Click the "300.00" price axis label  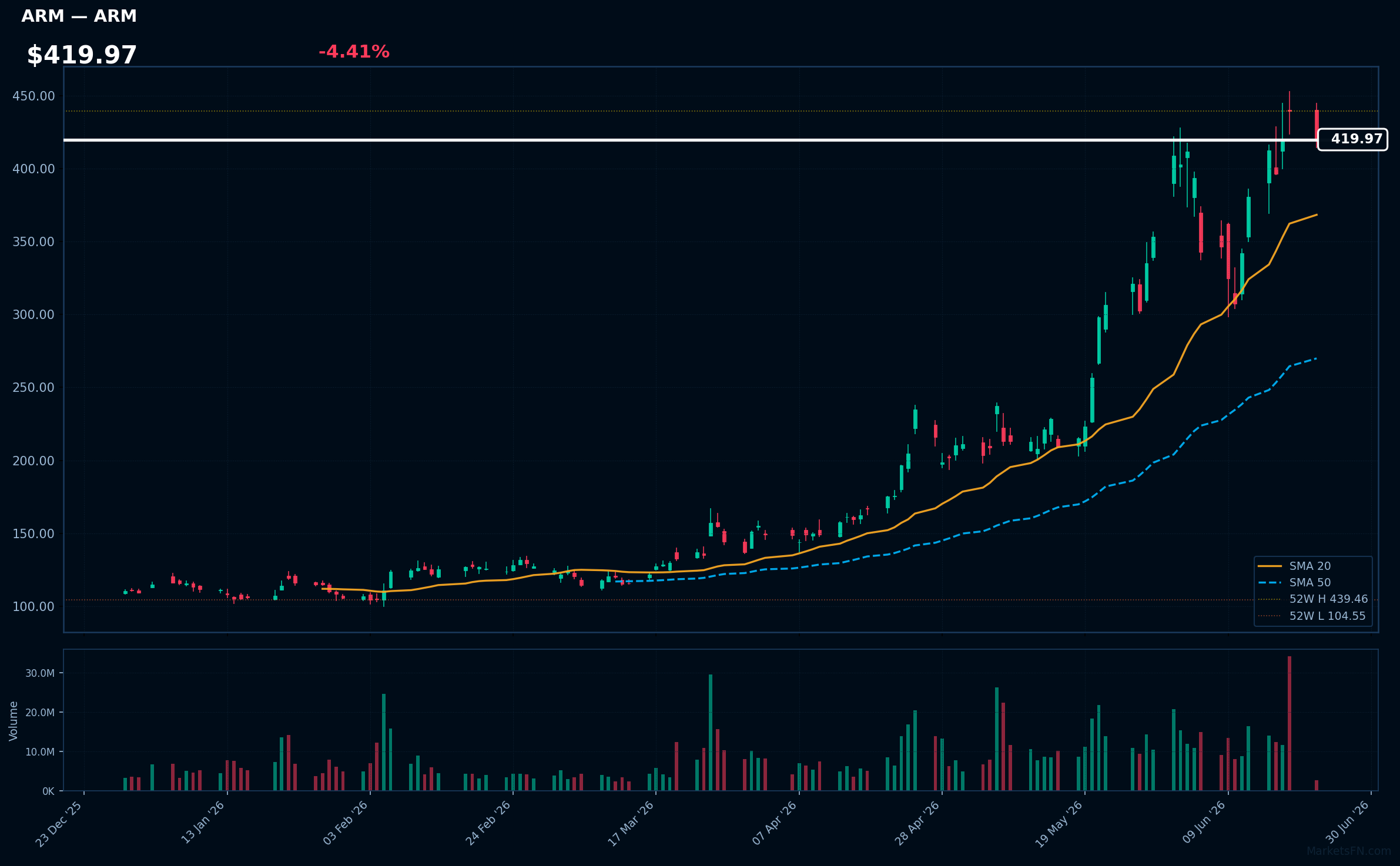[34, 314]
